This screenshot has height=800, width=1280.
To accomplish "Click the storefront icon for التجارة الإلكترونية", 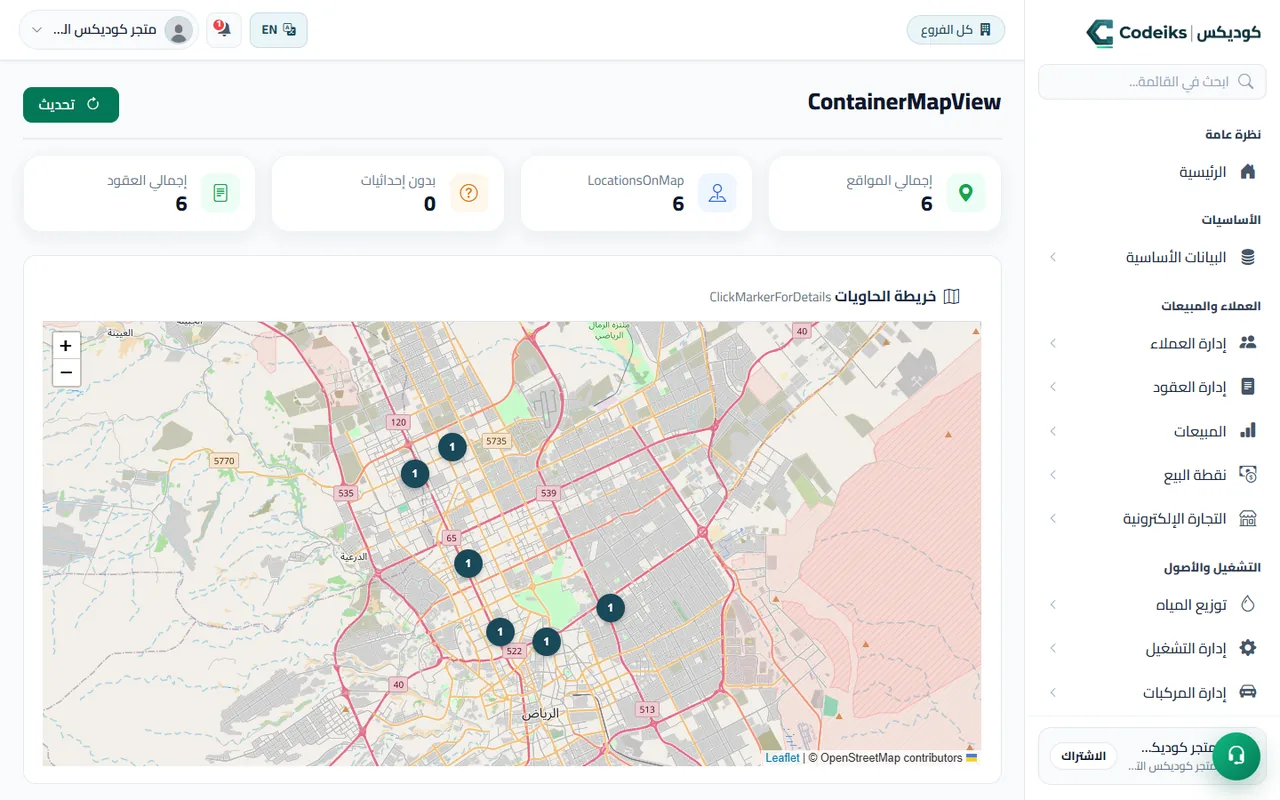I will point(1247,518).
